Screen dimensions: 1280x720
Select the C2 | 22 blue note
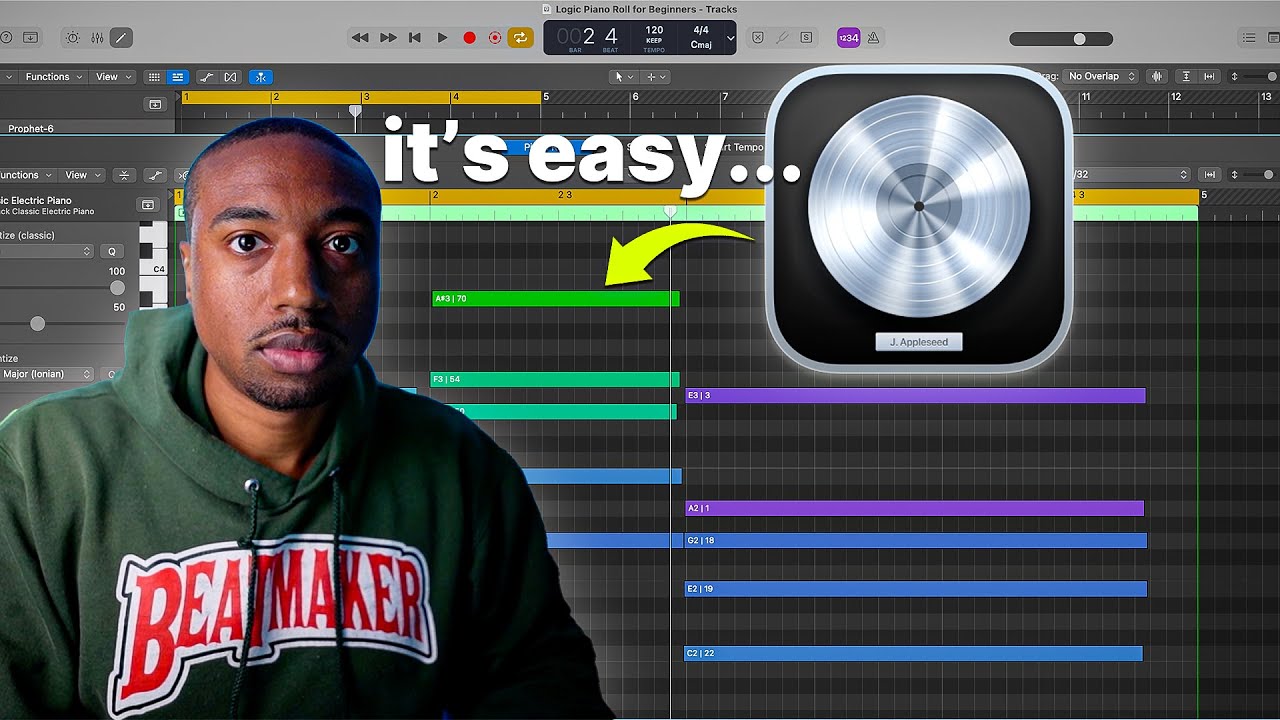pos(913,654)
